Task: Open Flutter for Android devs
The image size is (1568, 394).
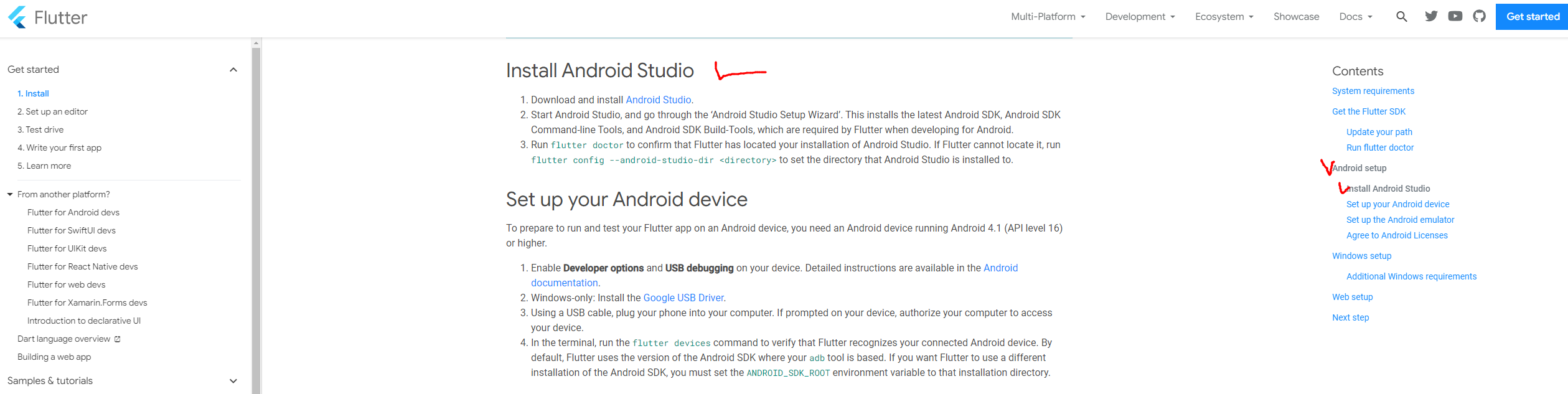Action: [73, 213]
